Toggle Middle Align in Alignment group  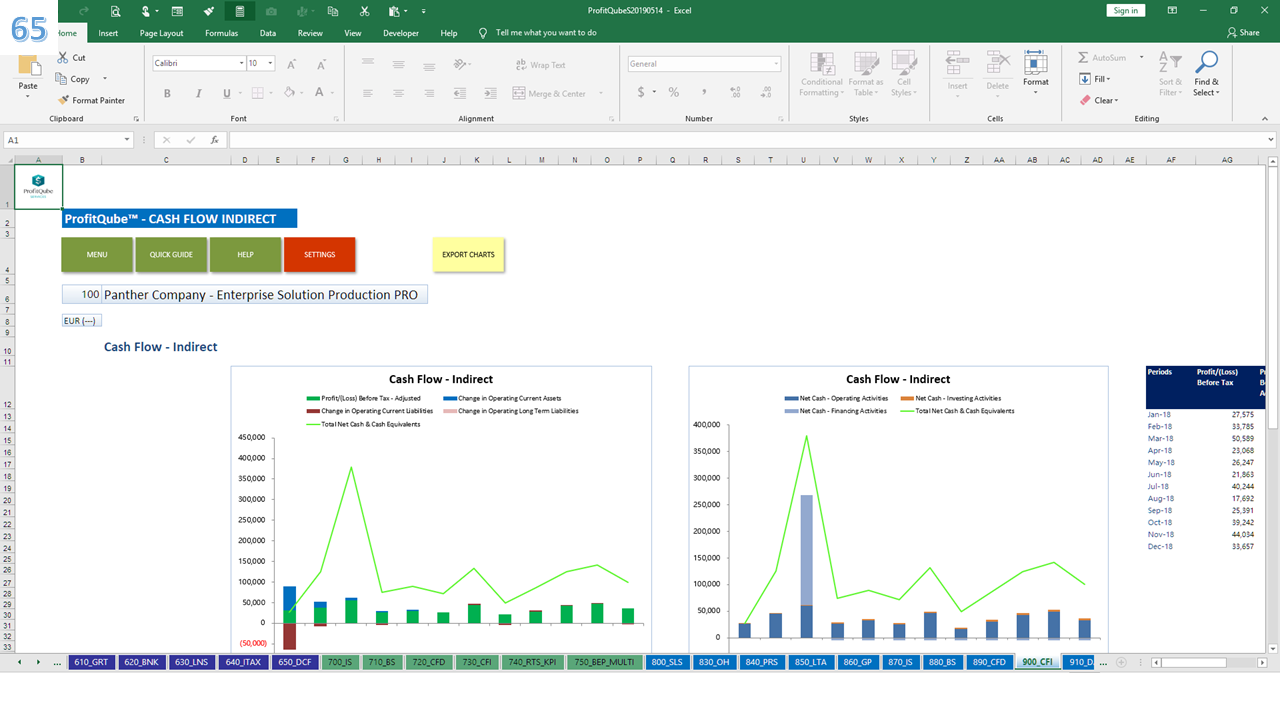click(x=398, y=64)
